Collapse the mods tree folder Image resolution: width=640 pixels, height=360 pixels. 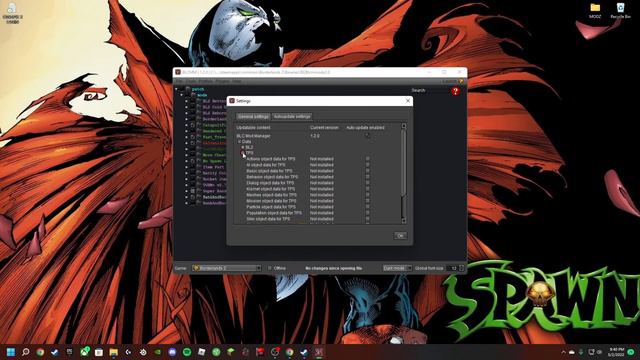coord(182,95)
